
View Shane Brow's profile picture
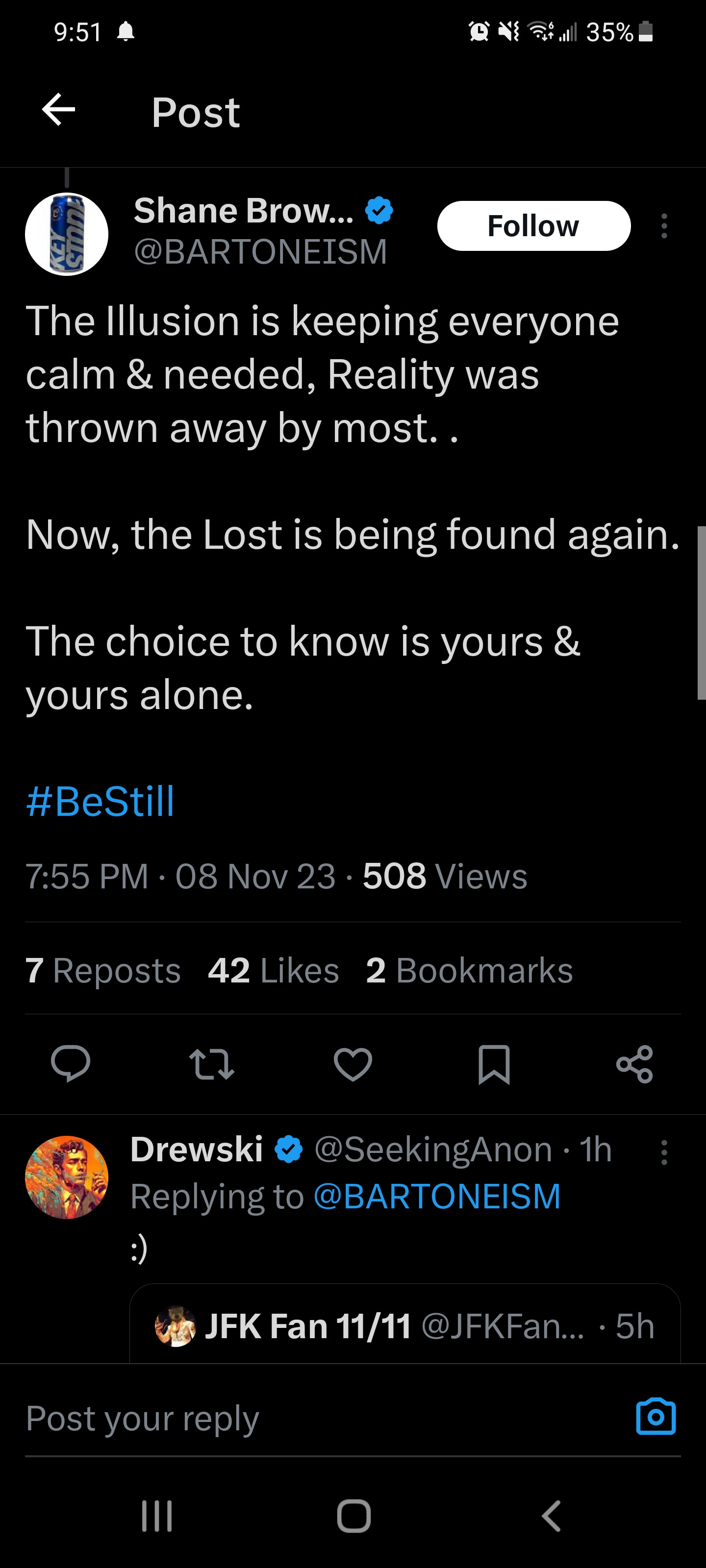[66, 234]
